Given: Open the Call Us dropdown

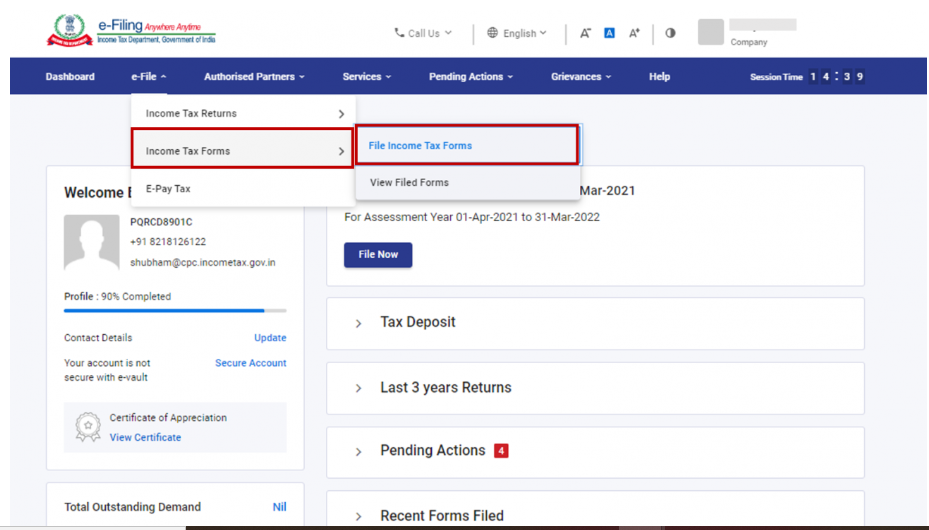Looking at the screenshot, I should click(423, 33).
